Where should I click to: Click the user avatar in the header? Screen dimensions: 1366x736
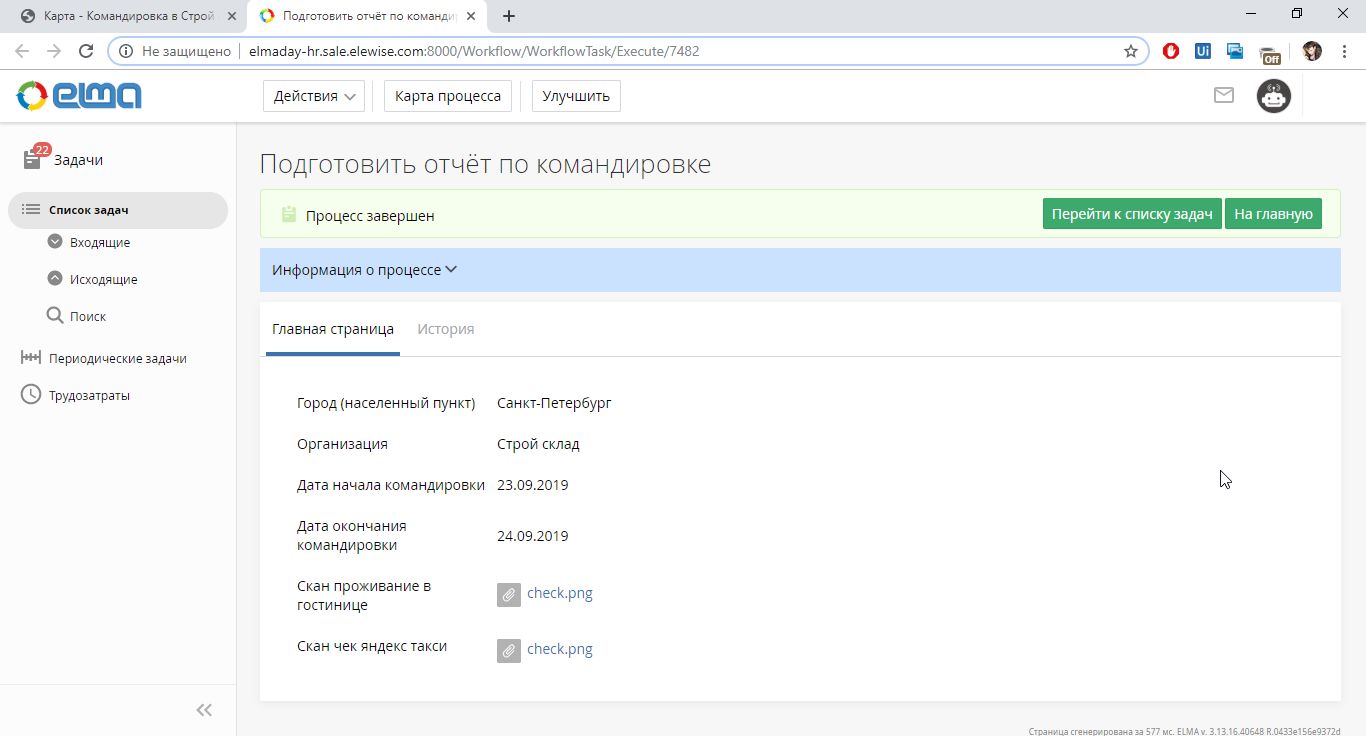point(1273,95)
